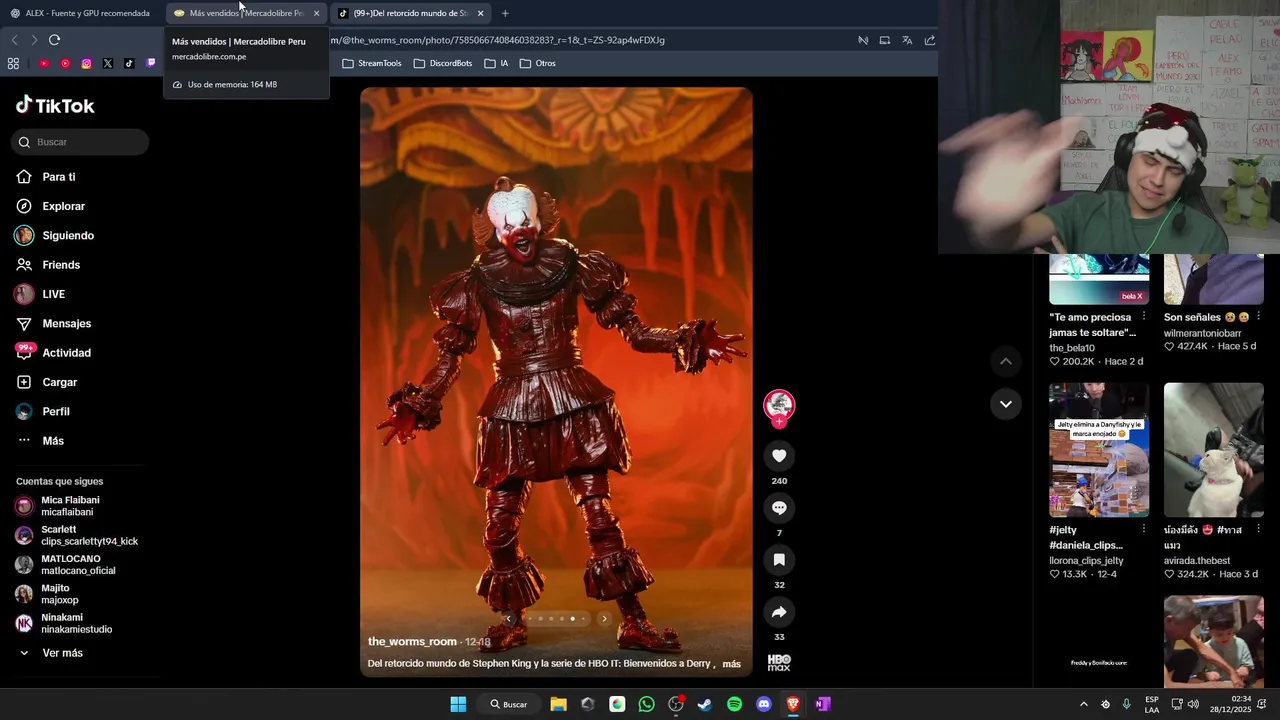This screenshot has width=1280, height=720.
Task: Click the TikTok logo
Action: [55, 105]
